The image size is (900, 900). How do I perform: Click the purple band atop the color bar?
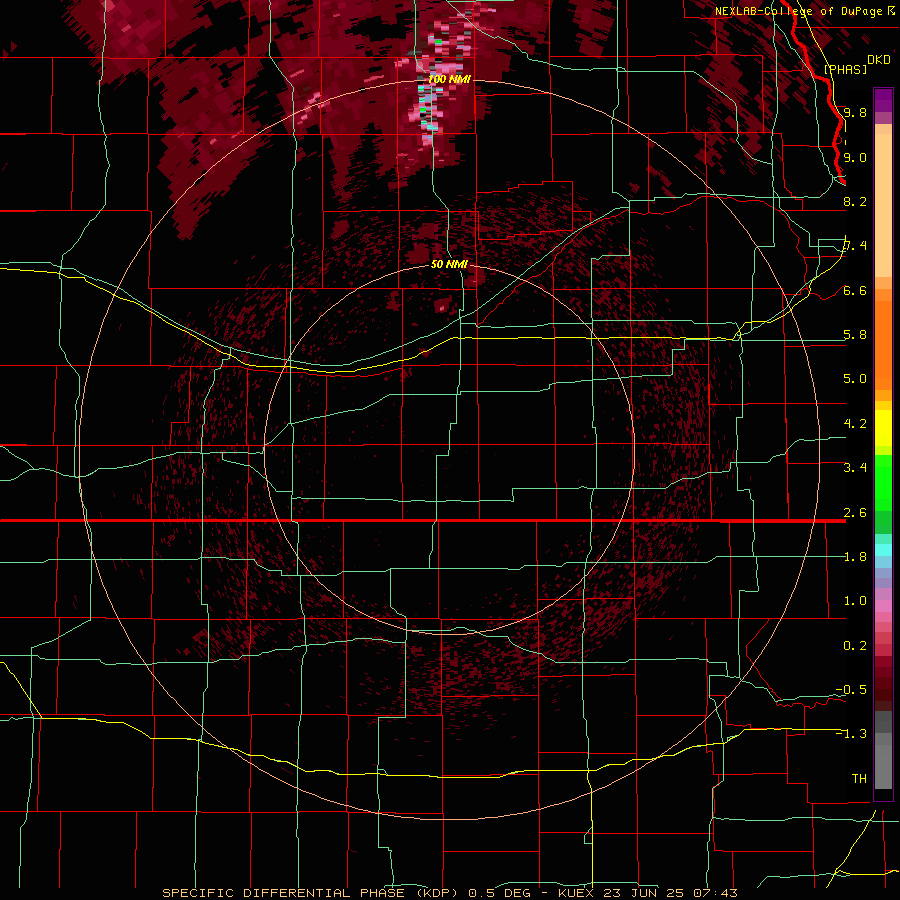coord(883,100)
